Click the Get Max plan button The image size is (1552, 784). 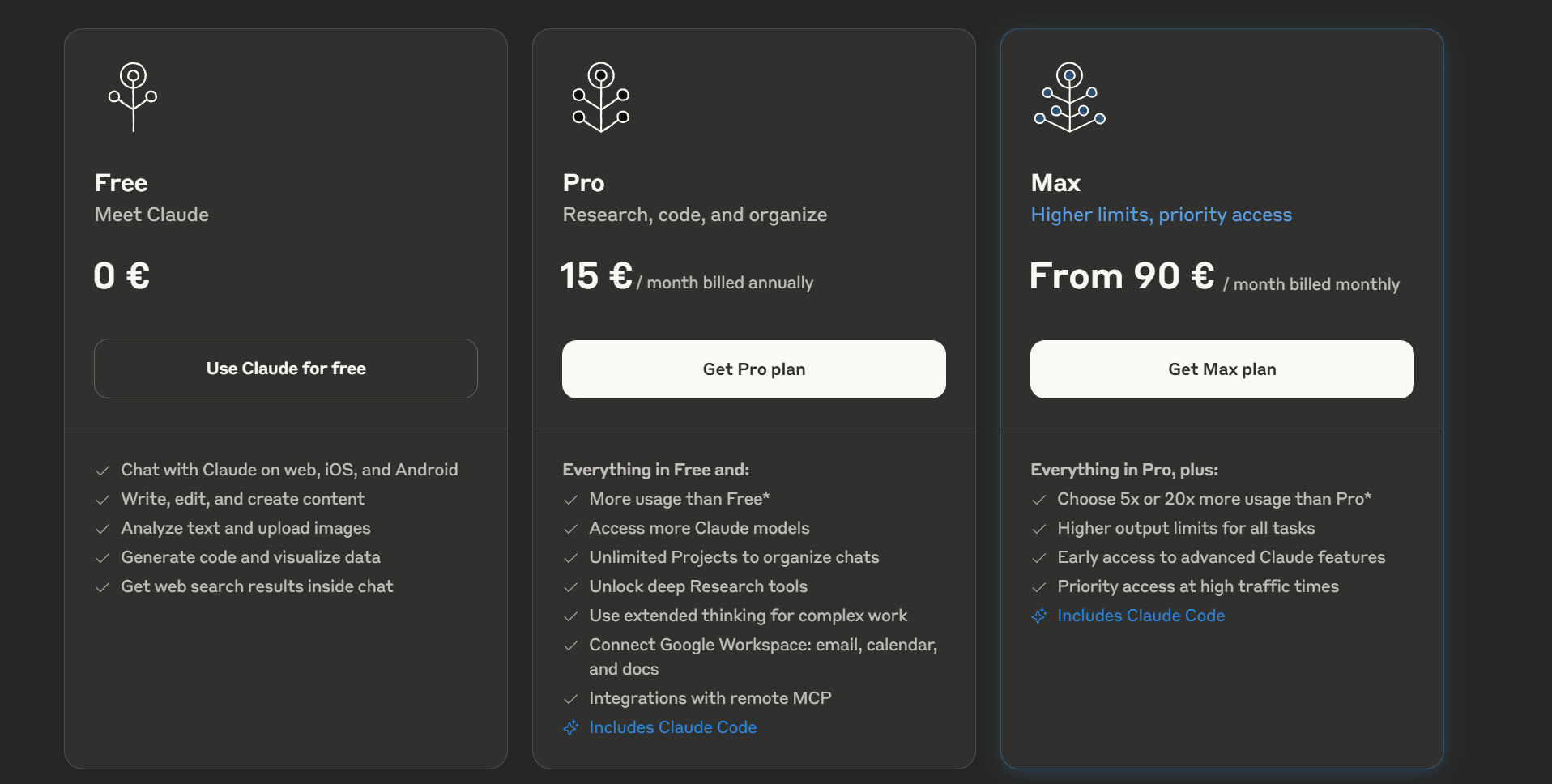click(1222, 369)
